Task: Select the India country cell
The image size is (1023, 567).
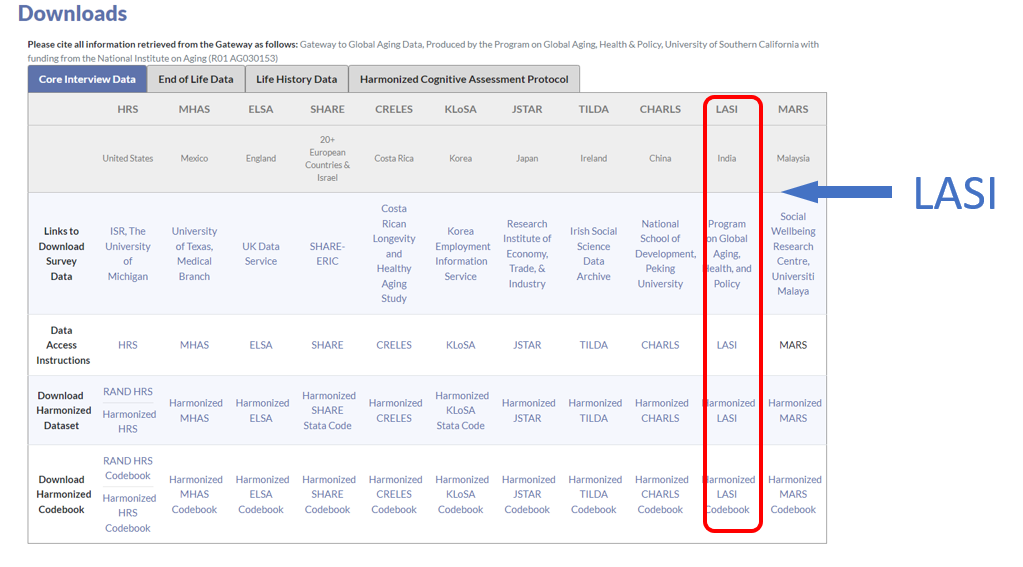Action: [727, 159]
